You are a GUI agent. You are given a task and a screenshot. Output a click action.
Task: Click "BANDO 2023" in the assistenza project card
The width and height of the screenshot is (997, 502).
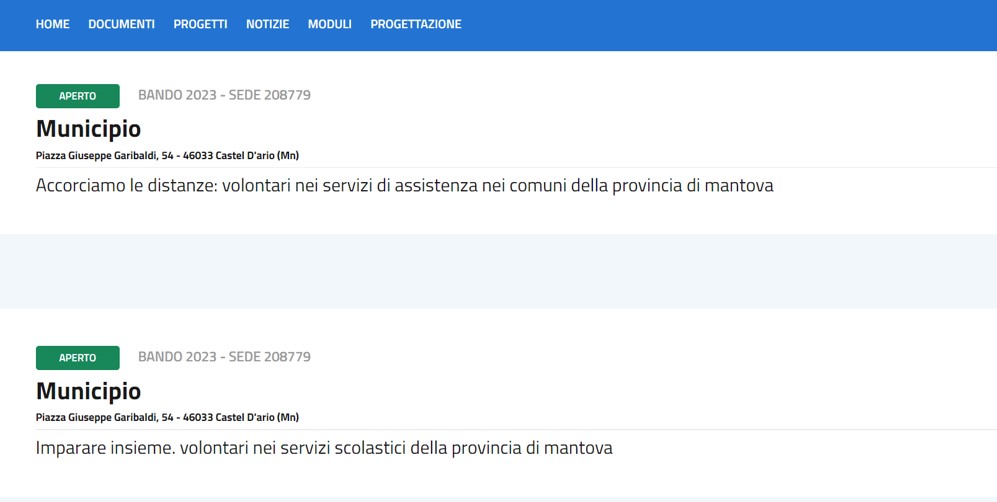pos(175,96)
